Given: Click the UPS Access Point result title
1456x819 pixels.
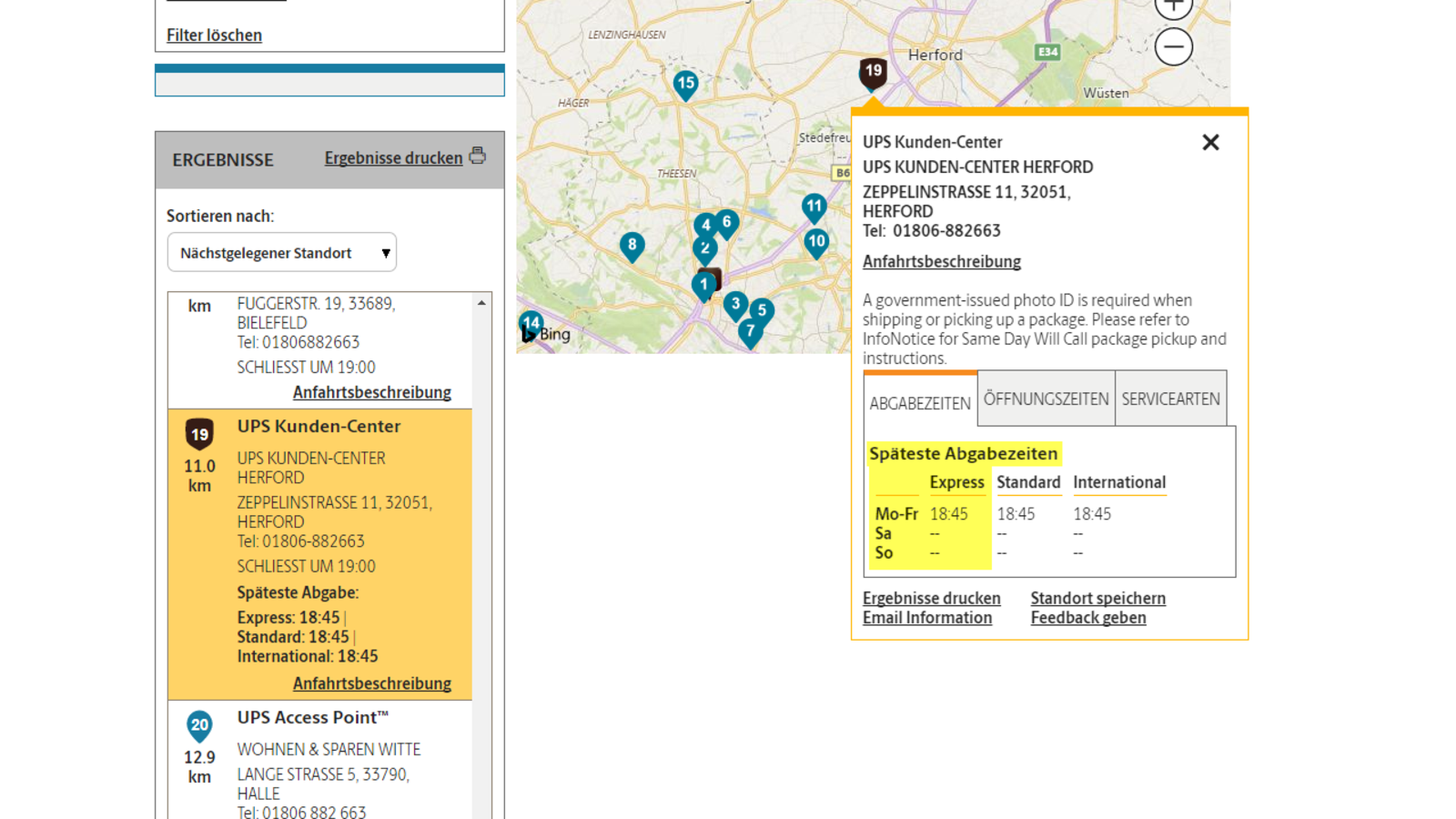Looking at the screenshot, I should click(313, 717).
